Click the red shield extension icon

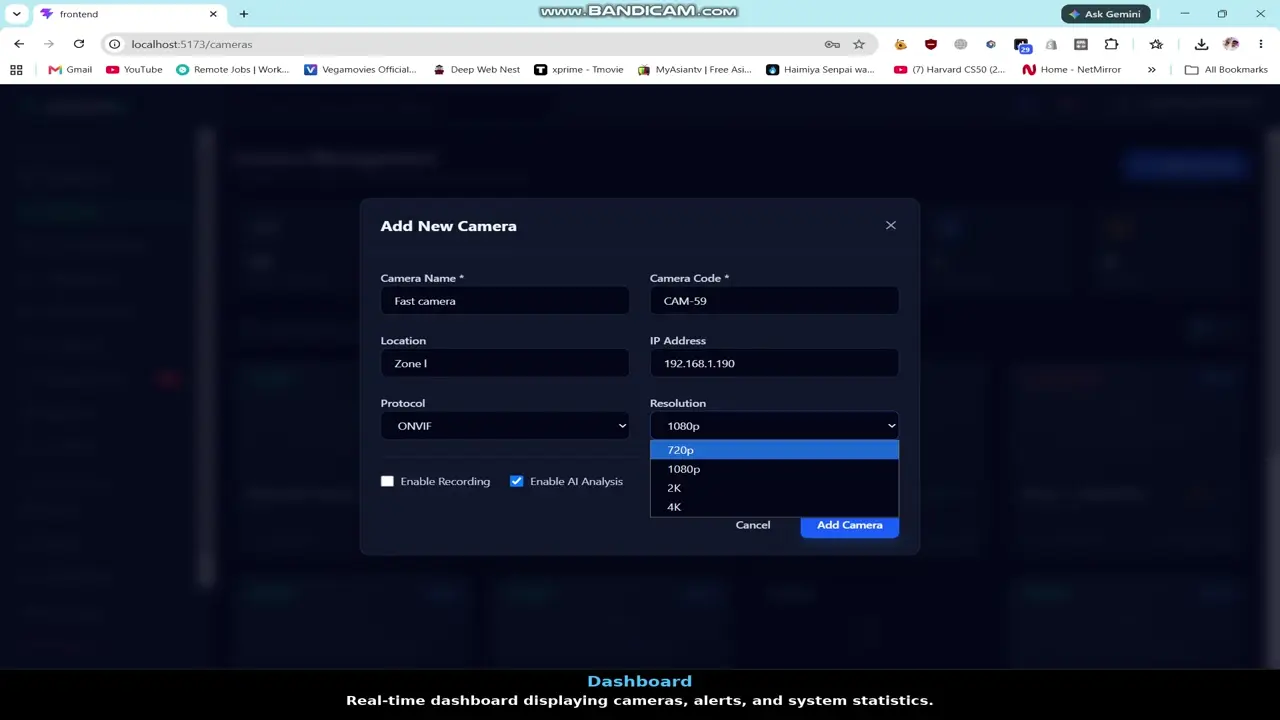tap(931, 44)
